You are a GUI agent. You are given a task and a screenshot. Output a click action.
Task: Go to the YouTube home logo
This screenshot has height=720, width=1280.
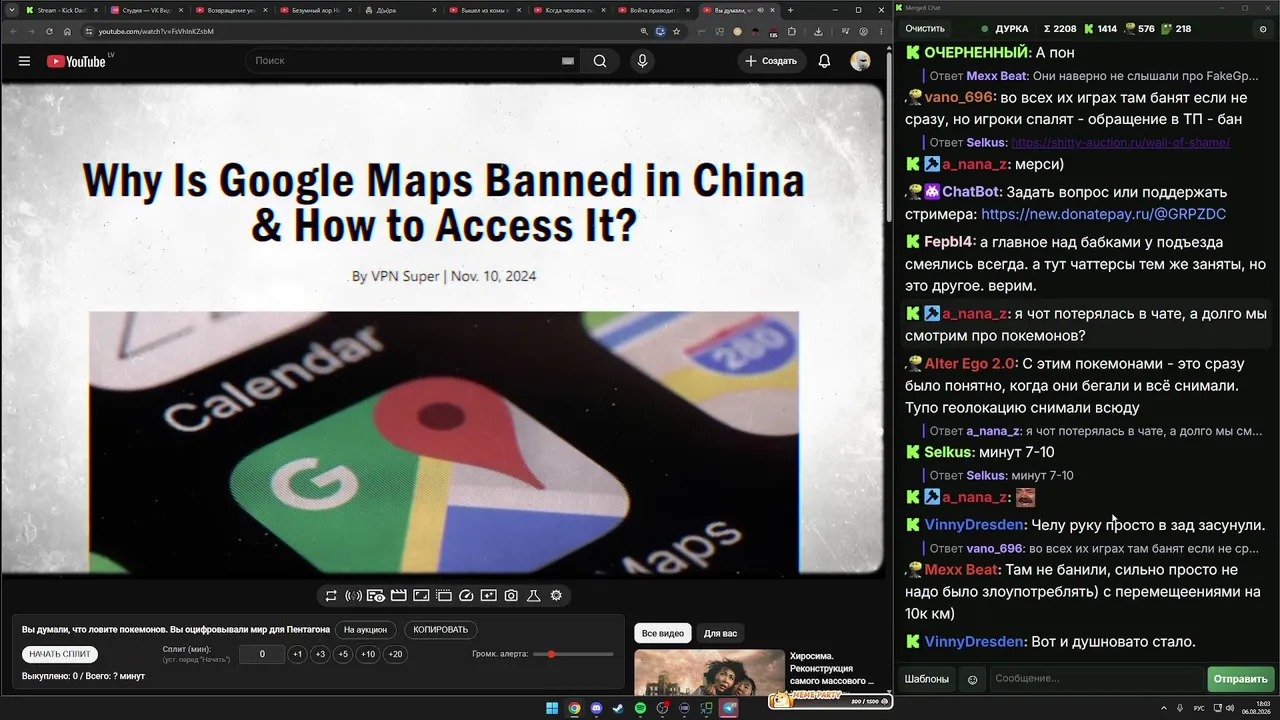[76, 61]
